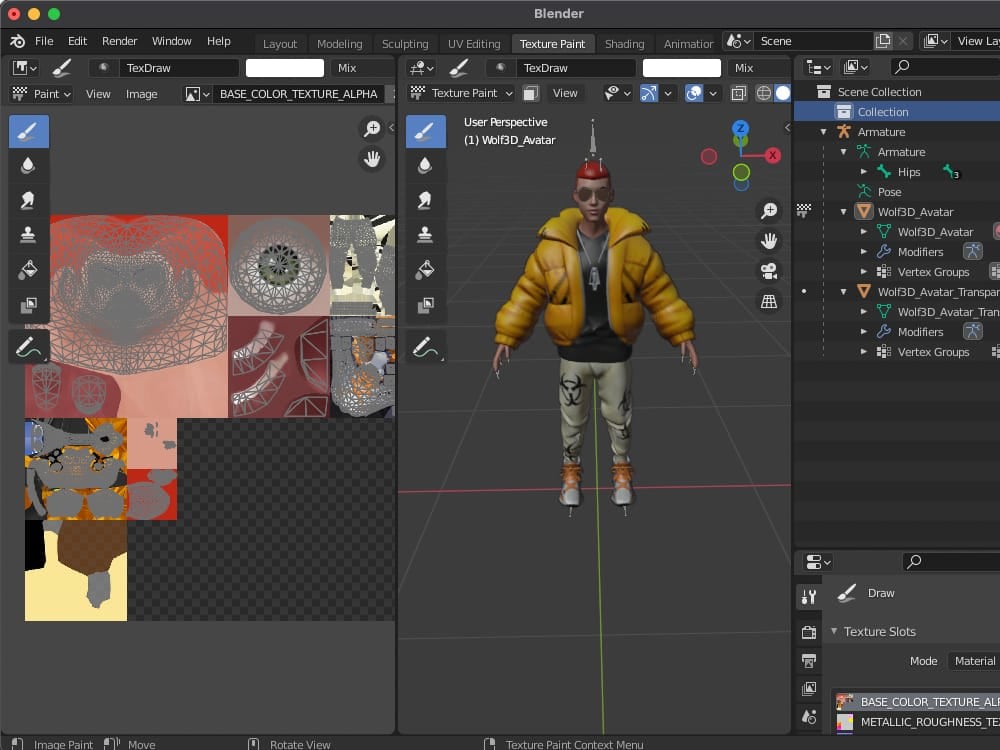Expand the Hips bone entry
1000x750 pixels.
(864, 172)
